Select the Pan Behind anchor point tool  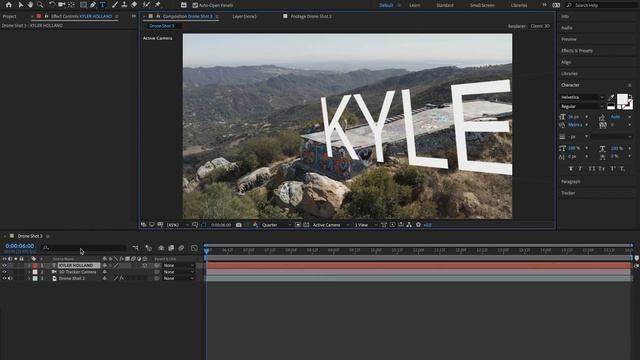coord(71,5)
